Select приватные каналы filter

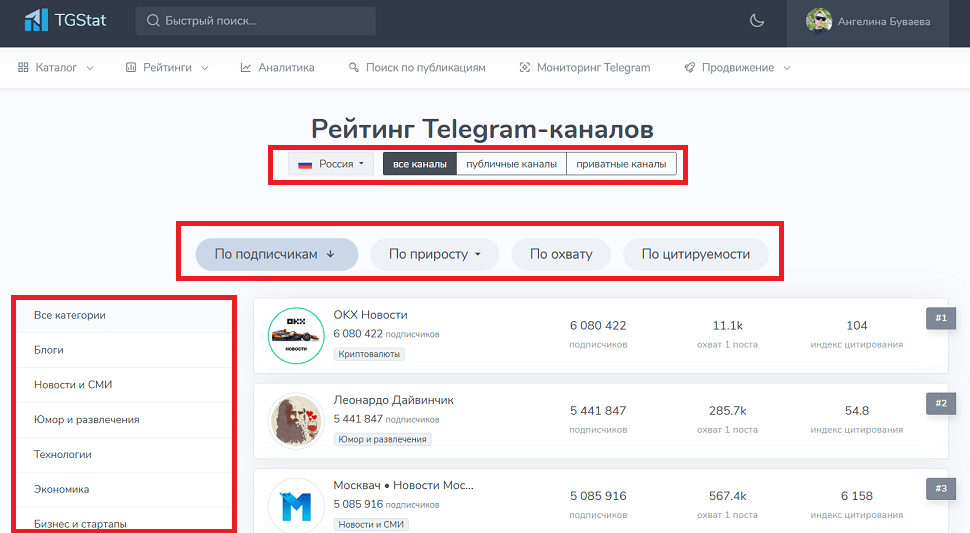(x=621, y=164)
